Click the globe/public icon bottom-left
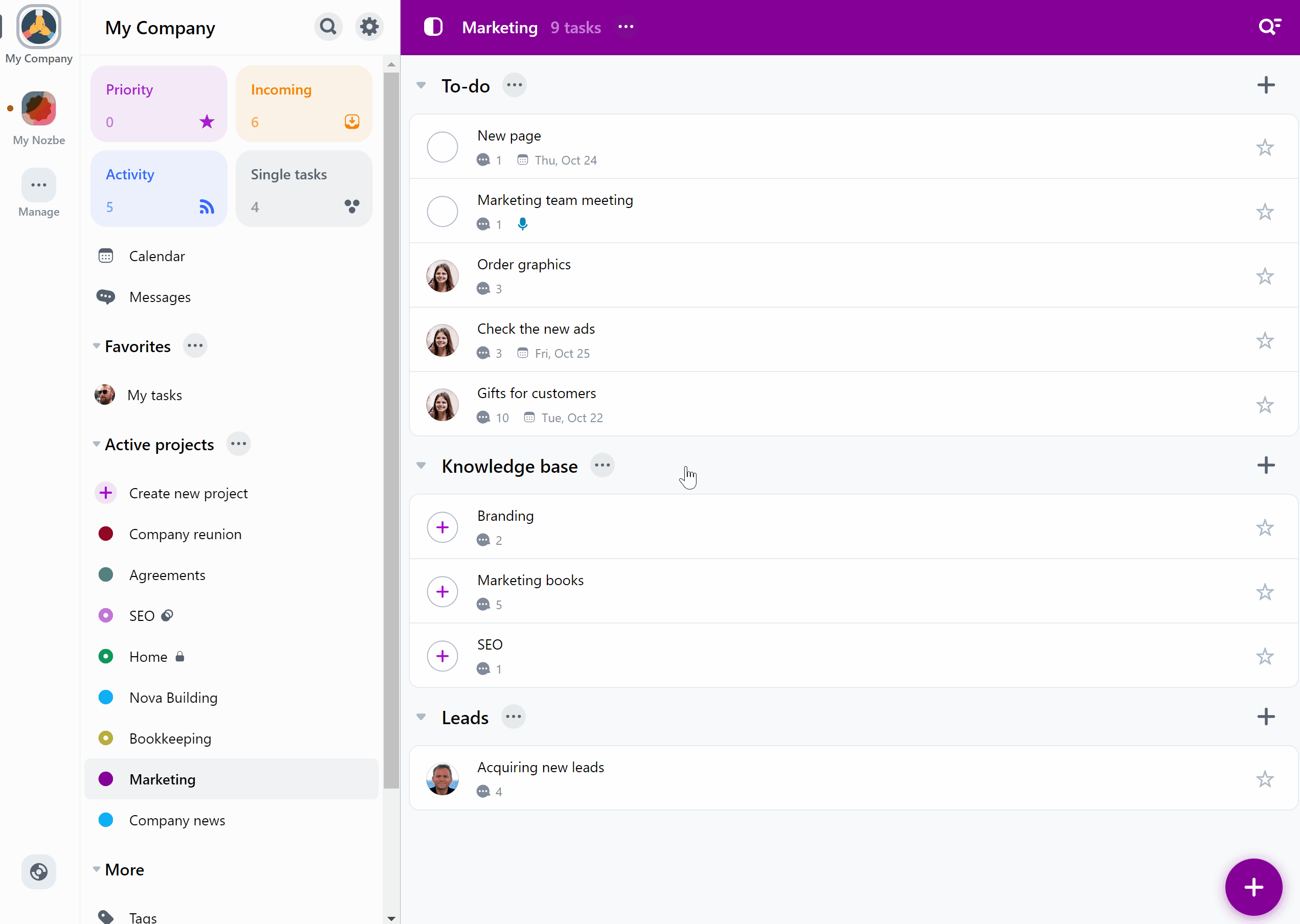The height and width of the screenshot is (924, 1300). coord(38,871)
